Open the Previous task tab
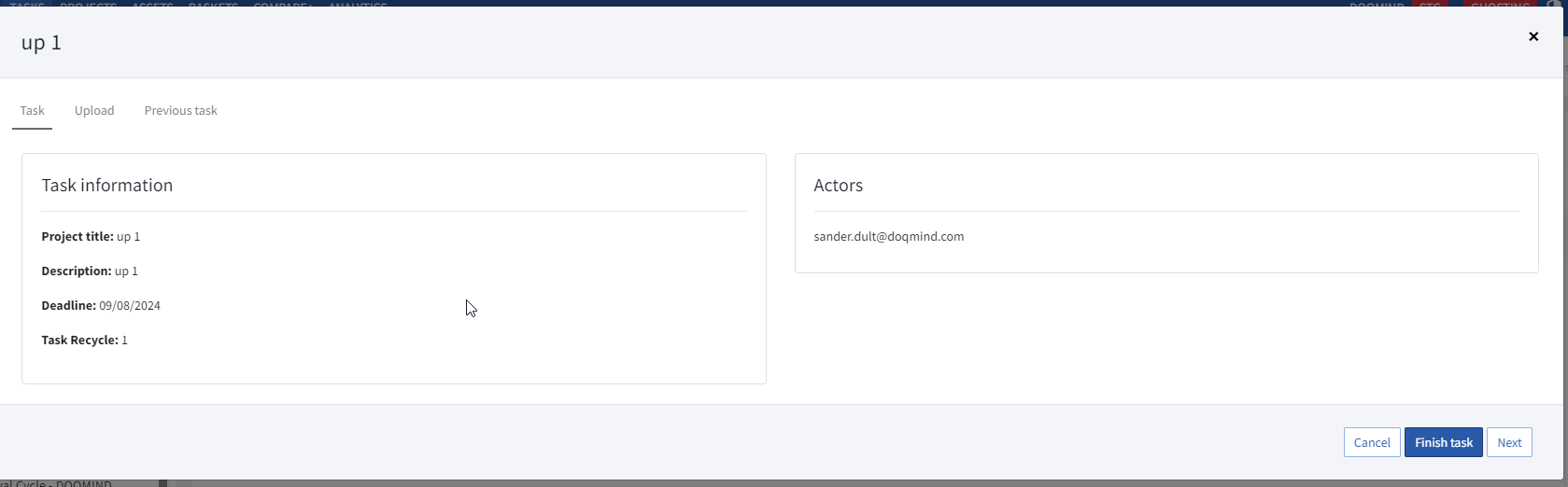The width and height of the screenshot is (1568, 487). coord(180,110)
